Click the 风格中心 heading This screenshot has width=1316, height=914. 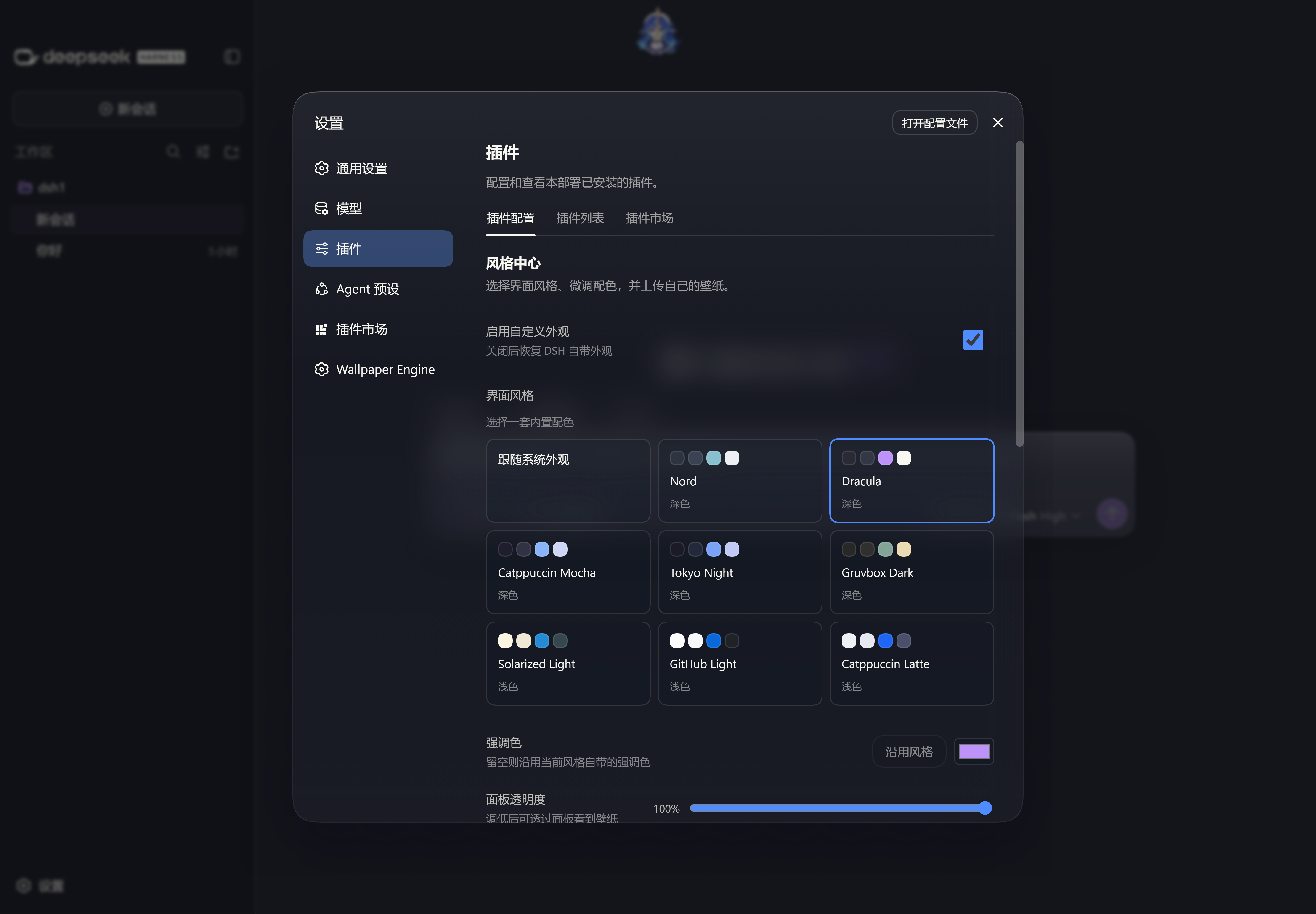click(x=513, y=263)
